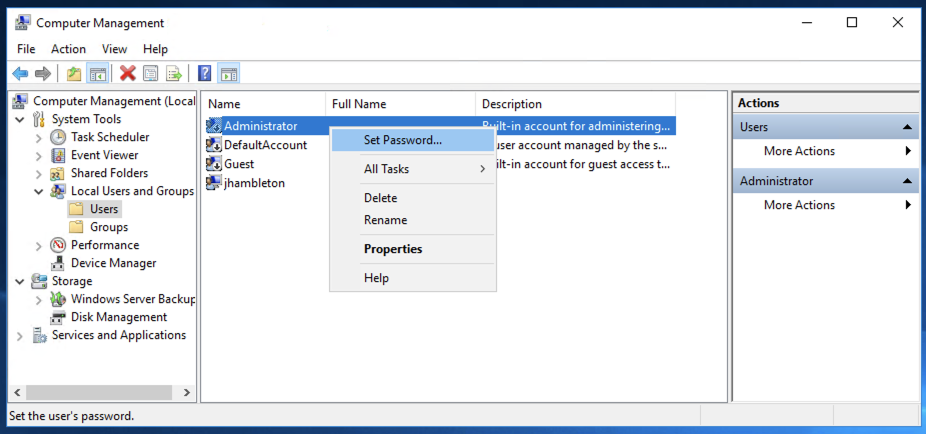The width and height of the screenshot is (926, 434).
Task: Click the Export List toolbar icon
Action: click(173, 74)
